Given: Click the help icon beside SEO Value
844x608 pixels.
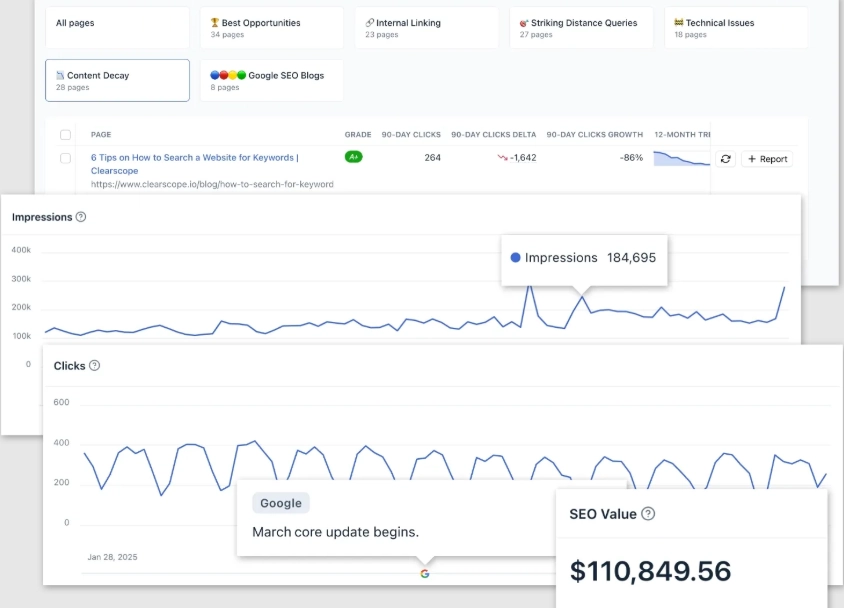Looking at the screenshot, I should pos(648,514).
